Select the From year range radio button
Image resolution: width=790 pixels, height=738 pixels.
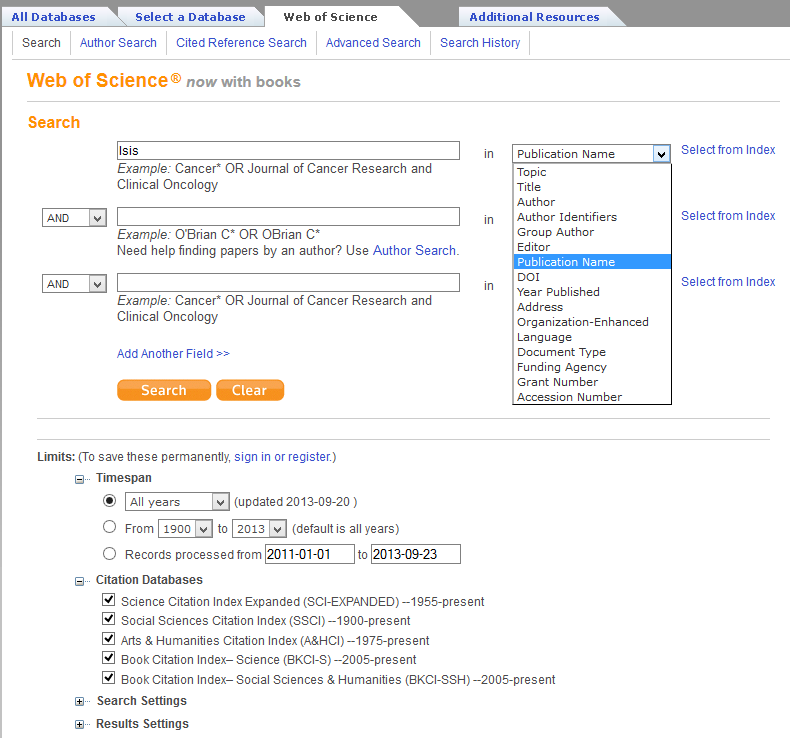109,527
